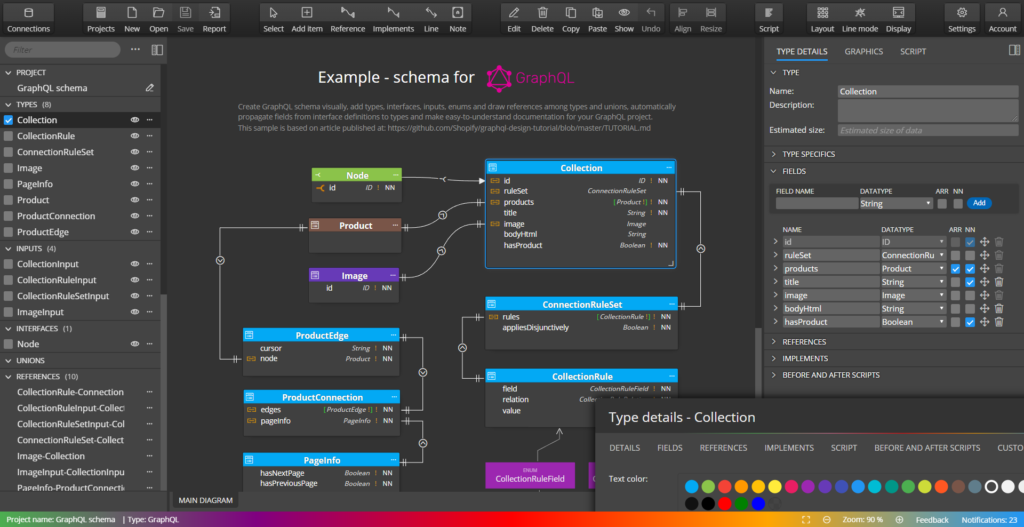Viewport: 1024px width, 527px height.
Task: Generate a Report
Action: click(214, 19)
